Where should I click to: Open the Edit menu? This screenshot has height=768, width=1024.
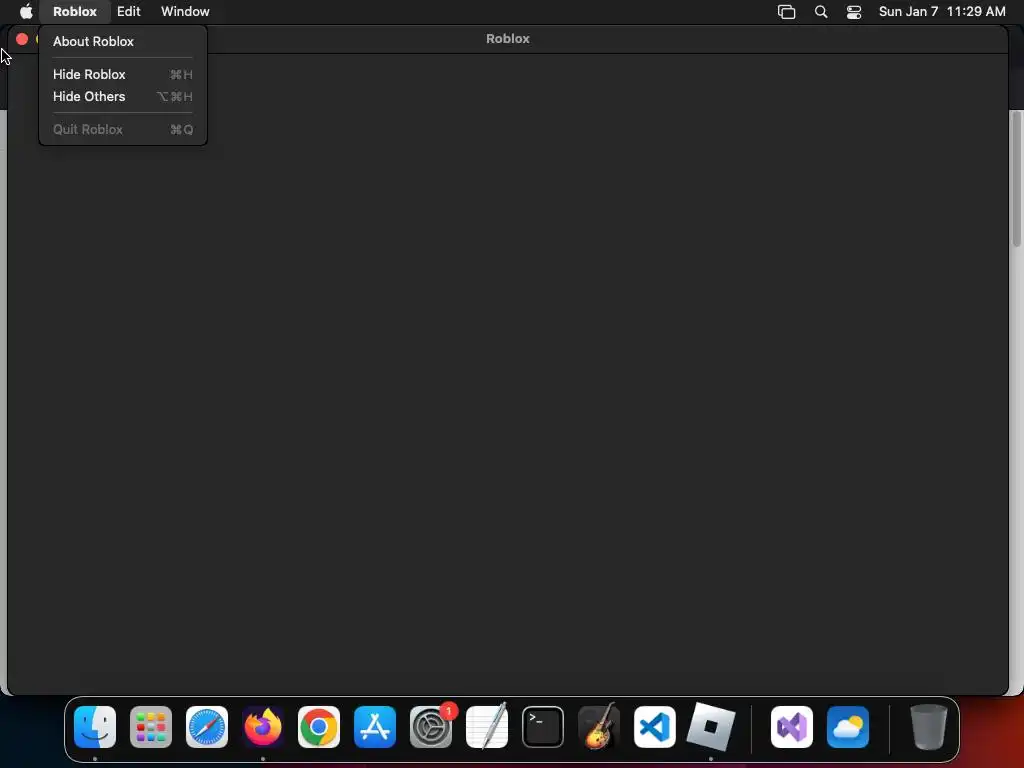pyautogui.click(x=129, y=11)
